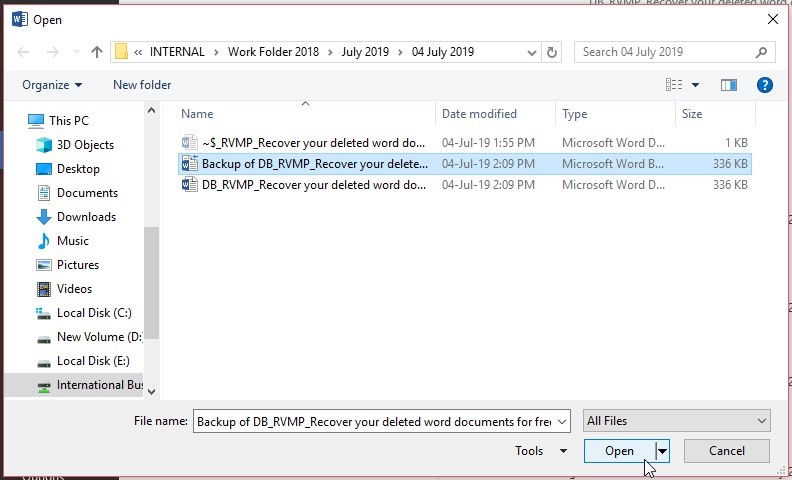Open Local Disk (E:)
792x480 pixels.
coord(83,361)
